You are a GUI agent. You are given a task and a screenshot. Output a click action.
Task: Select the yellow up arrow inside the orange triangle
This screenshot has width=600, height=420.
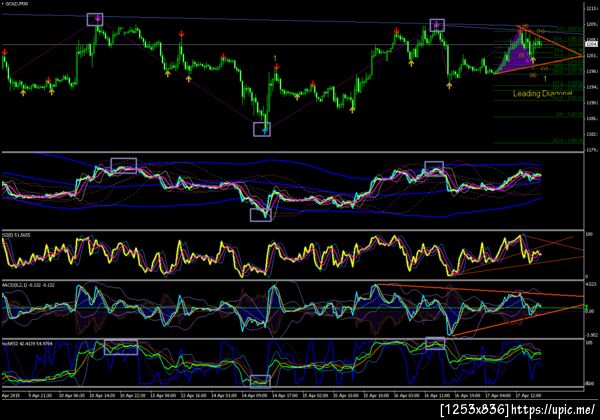(x=533, y=60)
